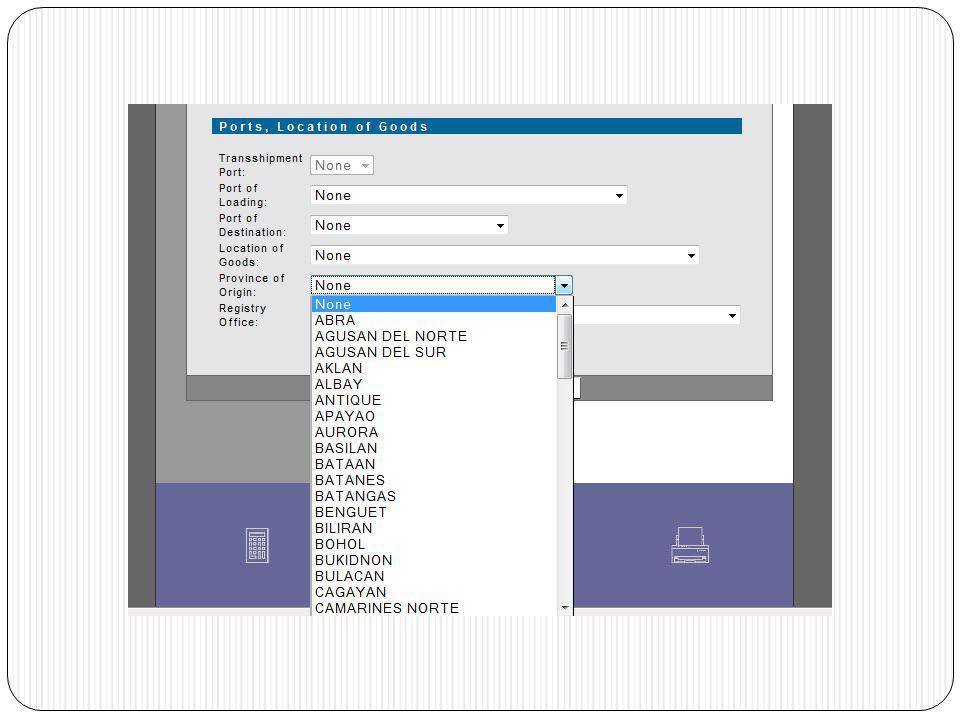Choose BUKIDNON as province of origin

(433, 560)
